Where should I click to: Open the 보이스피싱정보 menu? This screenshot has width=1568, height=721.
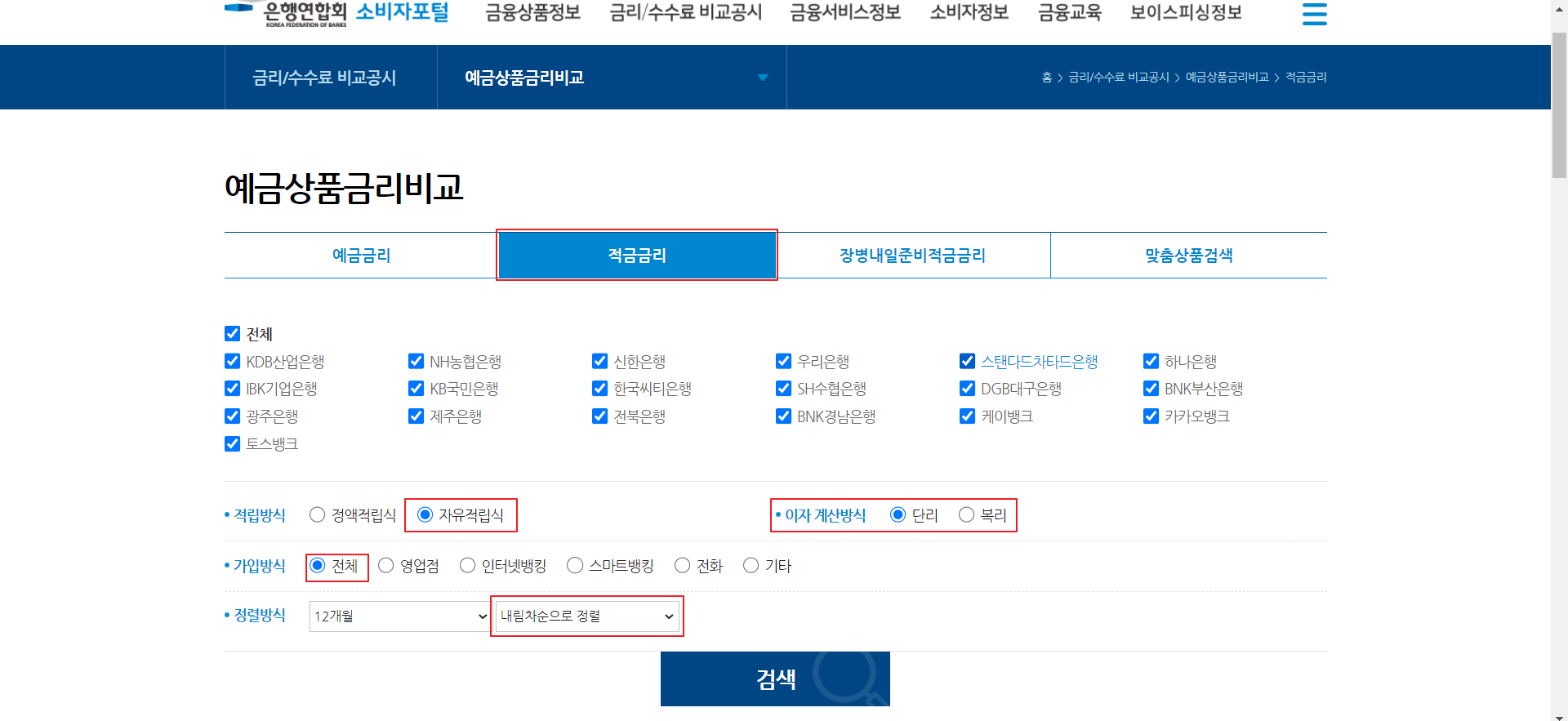pos(1186,12)
